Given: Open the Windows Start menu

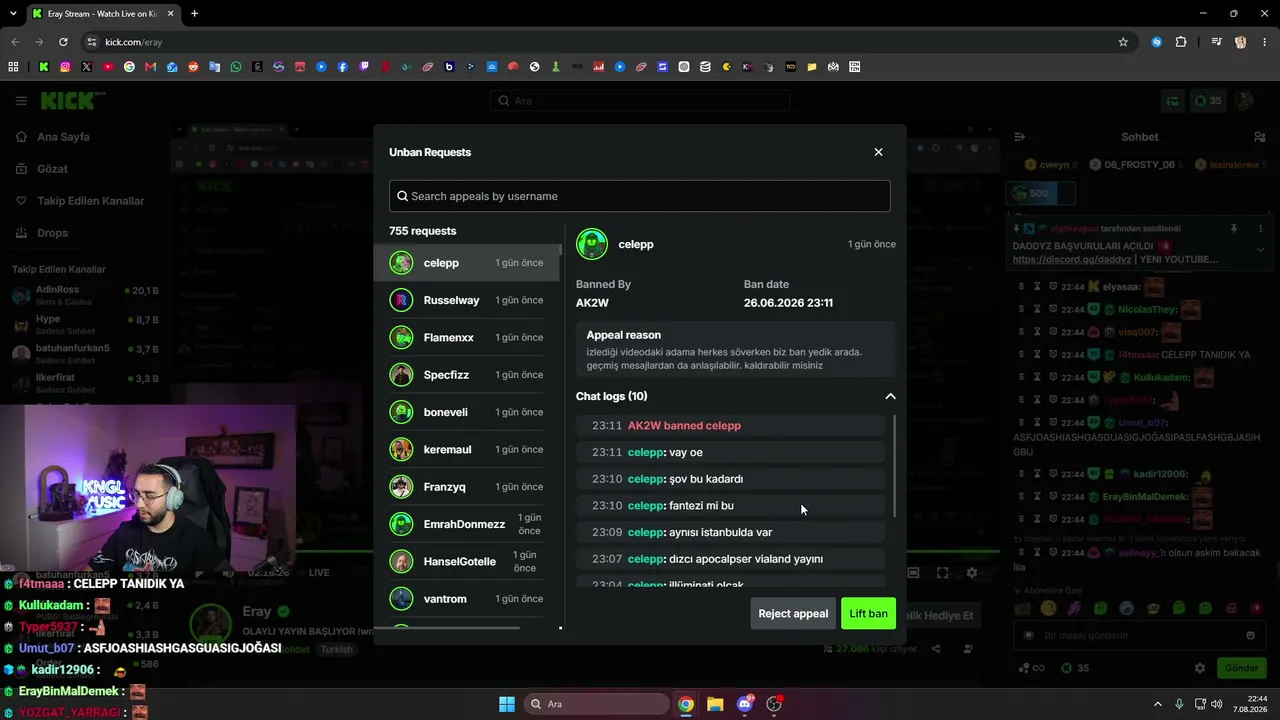Looking at the screenshot, I should click(507, 704).
